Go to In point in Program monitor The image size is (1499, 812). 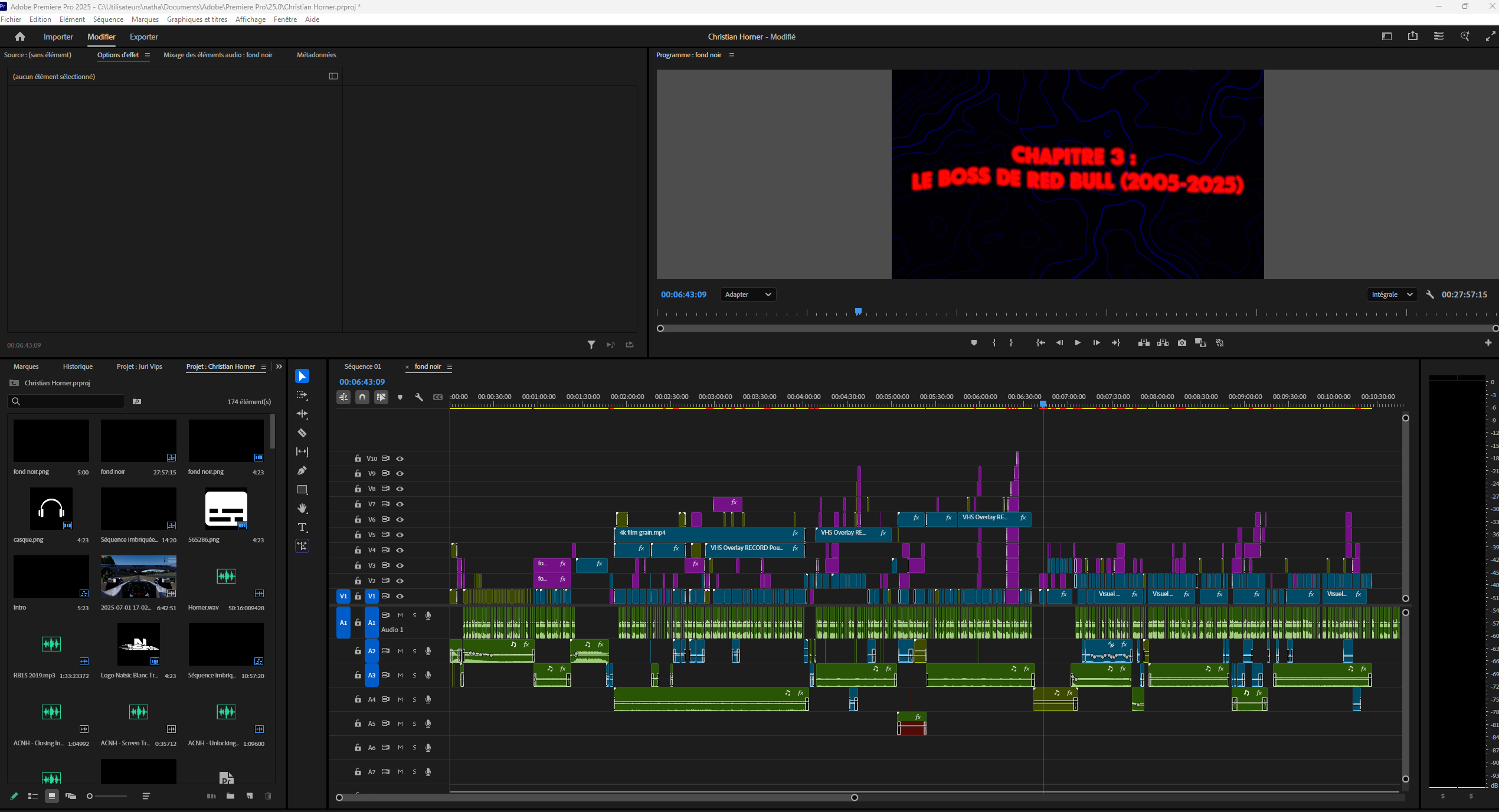coord(1040,343)
